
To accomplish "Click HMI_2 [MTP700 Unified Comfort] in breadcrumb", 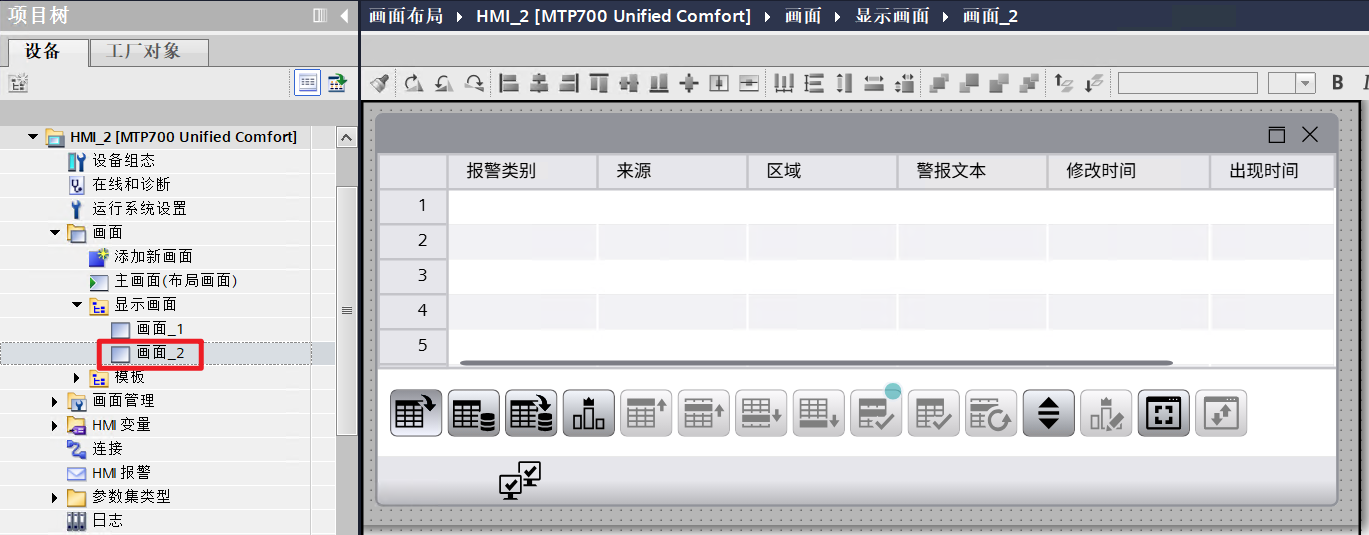I will 614,16.
